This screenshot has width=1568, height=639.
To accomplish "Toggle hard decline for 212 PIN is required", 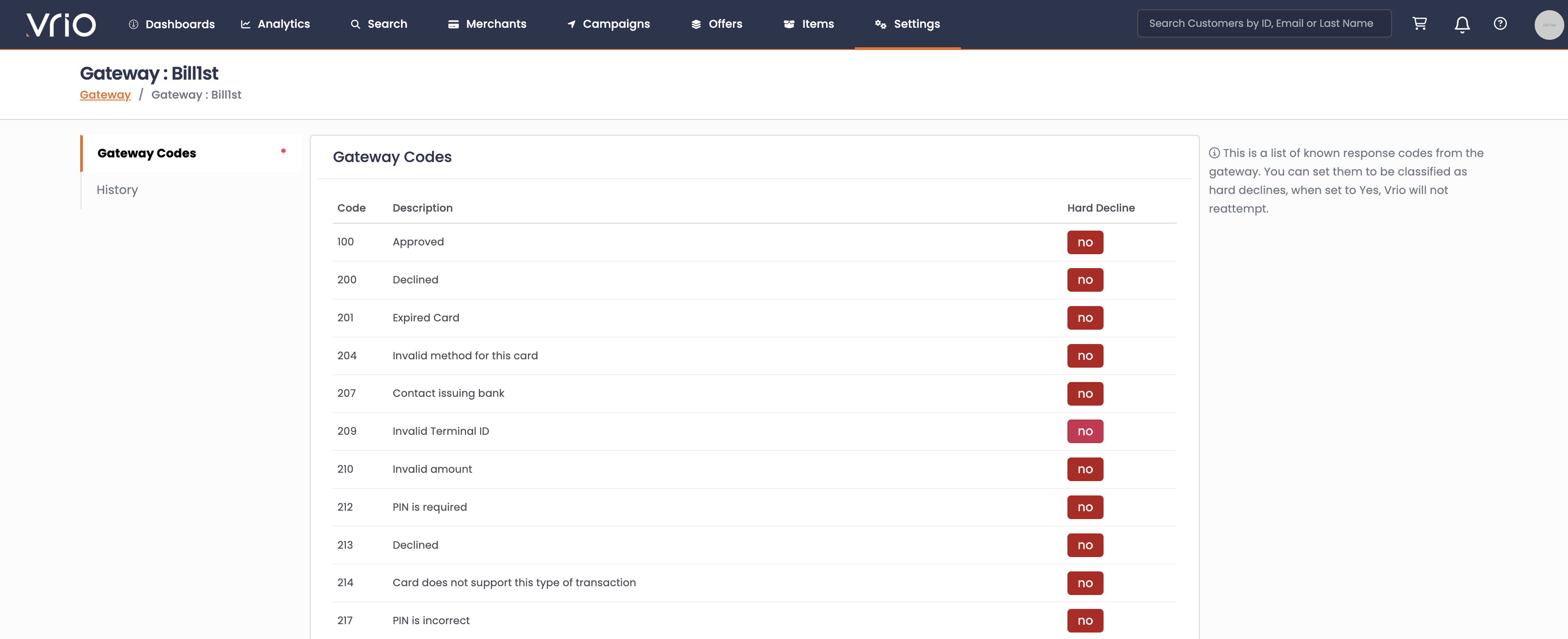I will point(1085,507).
